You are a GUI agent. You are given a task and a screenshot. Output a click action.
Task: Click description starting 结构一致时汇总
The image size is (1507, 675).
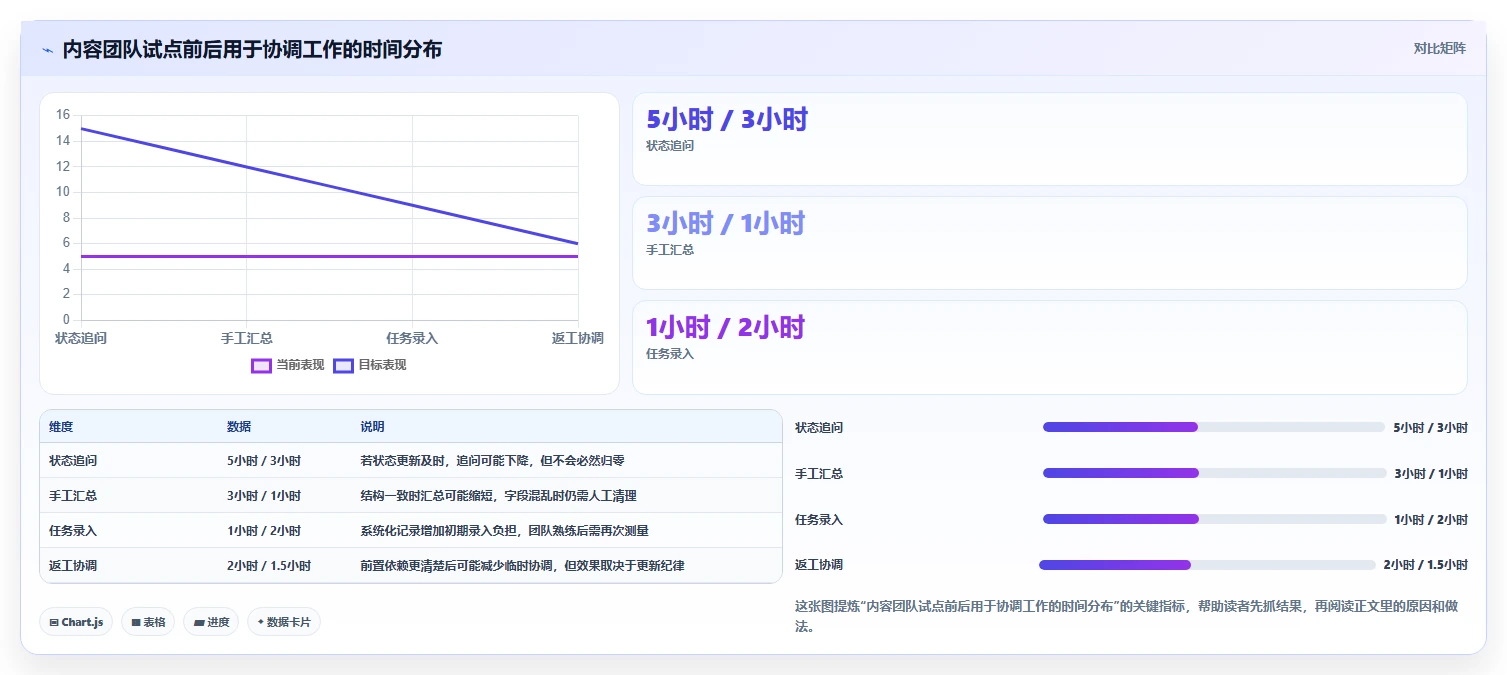[498, 496]
